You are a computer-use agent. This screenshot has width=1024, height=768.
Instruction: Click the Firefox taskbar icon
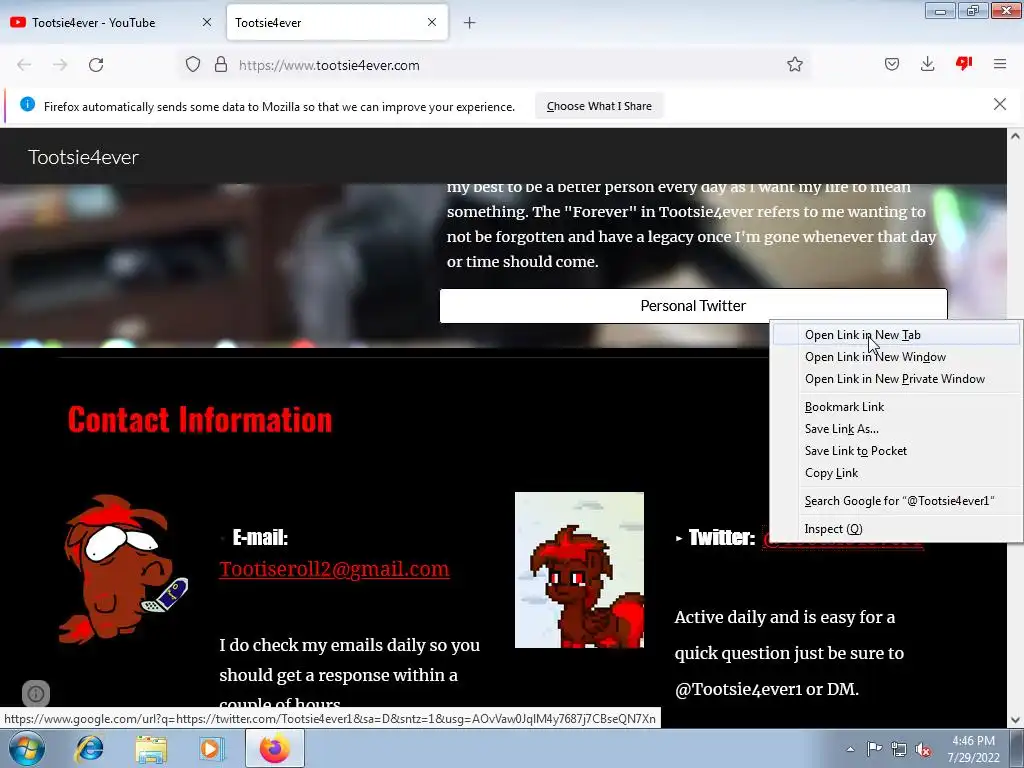274,749
